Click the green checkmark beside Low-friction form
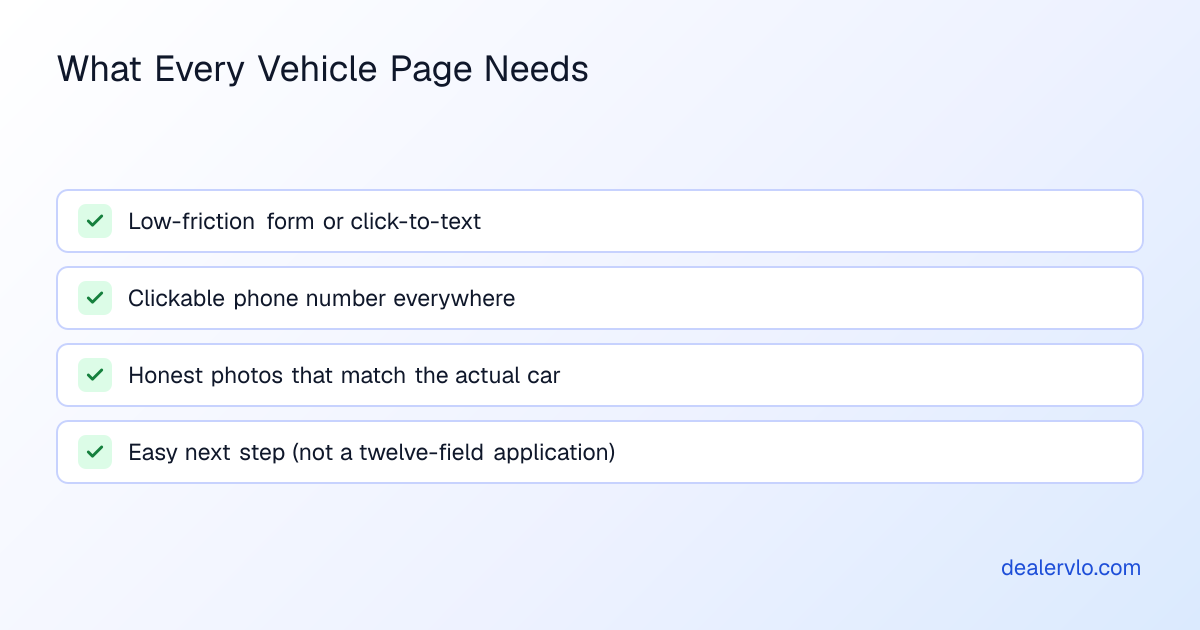 (x=95, y=221)
